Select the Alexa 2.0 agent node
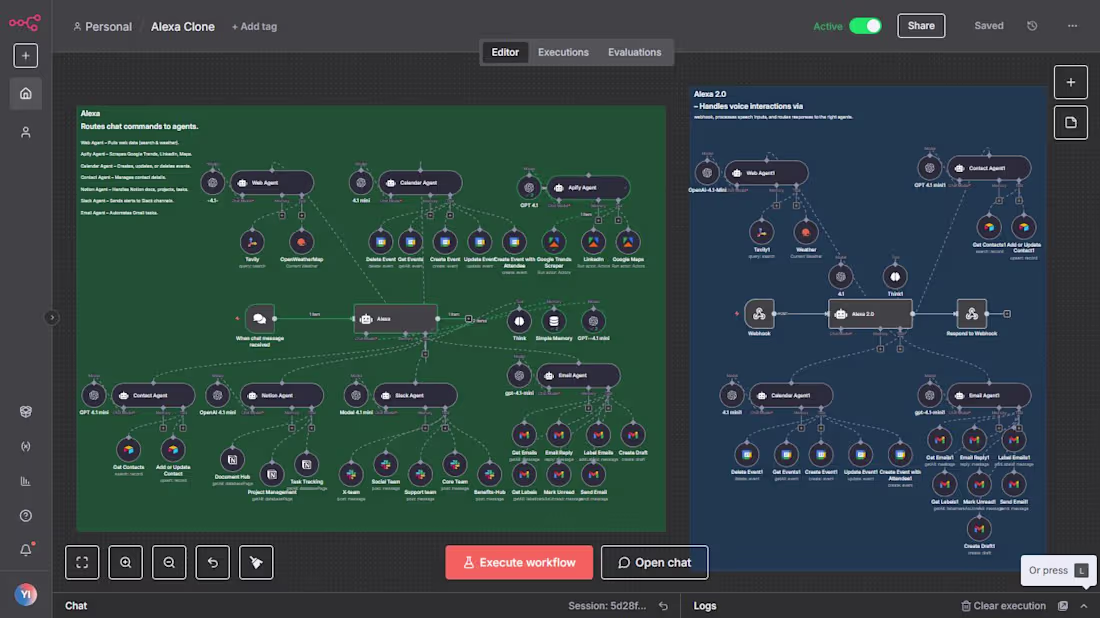The height and width of the screenshot is (618, 1100). click(x=870, y=314)
